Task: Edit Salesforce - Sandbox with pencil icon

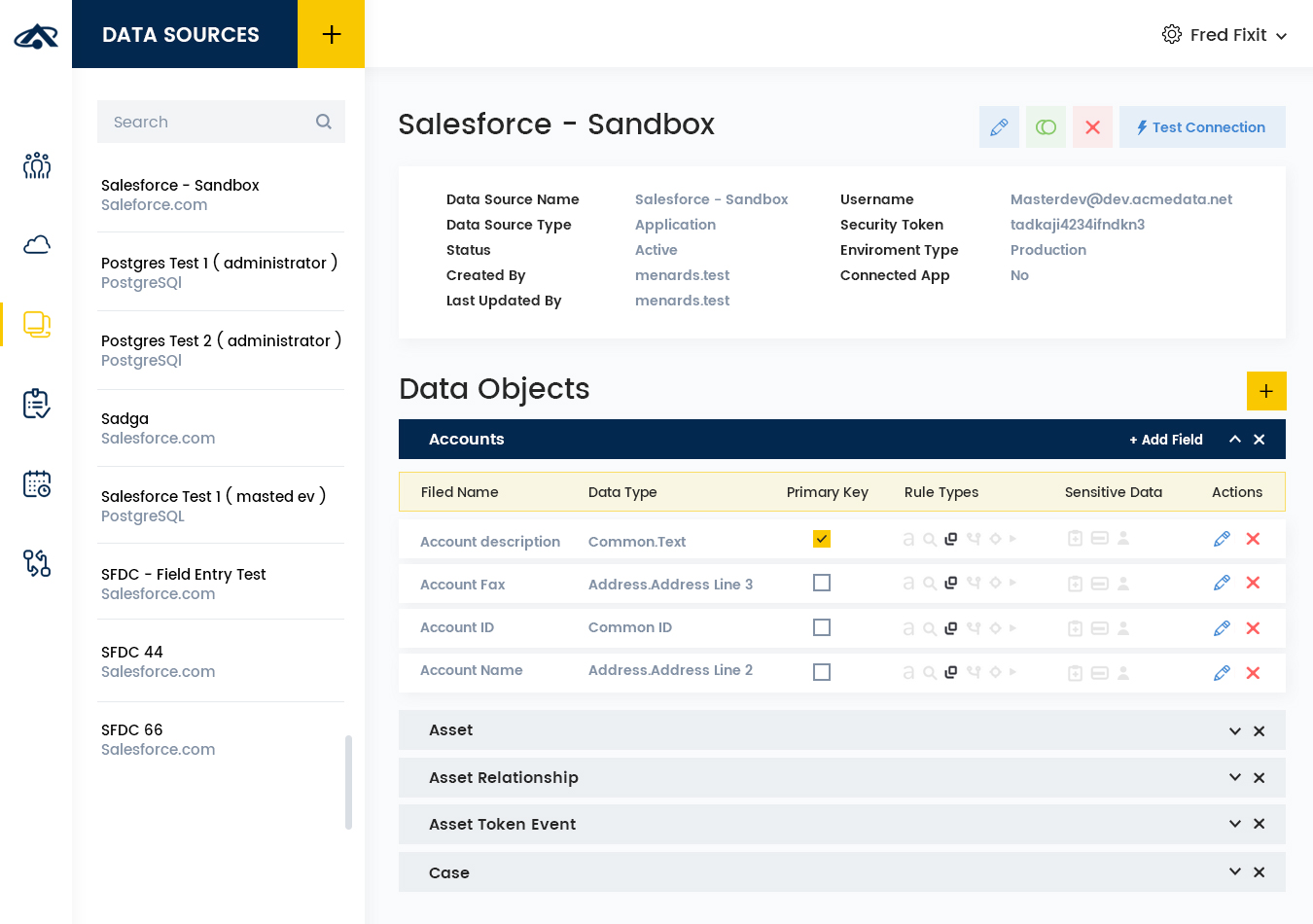Action: click(x=999, y=127)
